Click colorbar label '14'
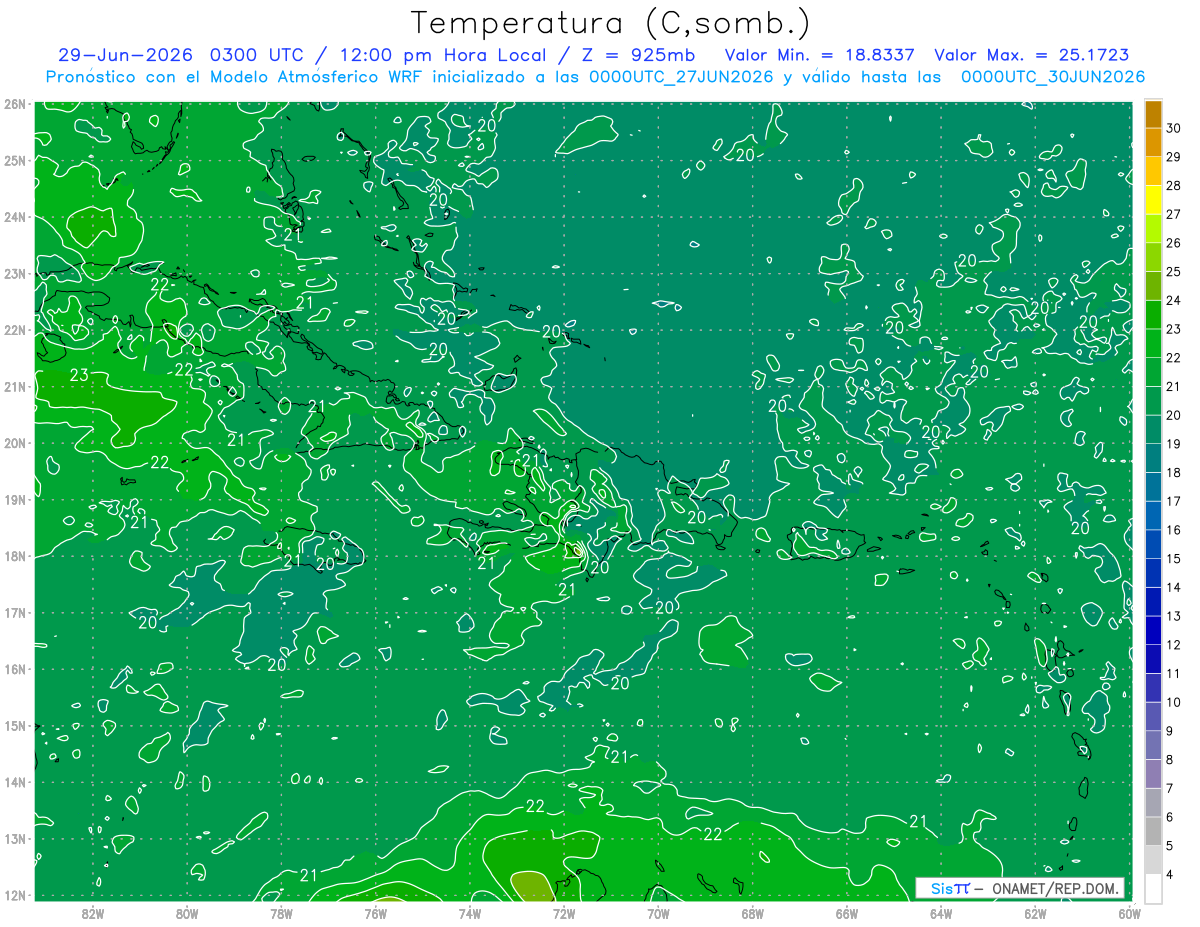 [1174, 587]
